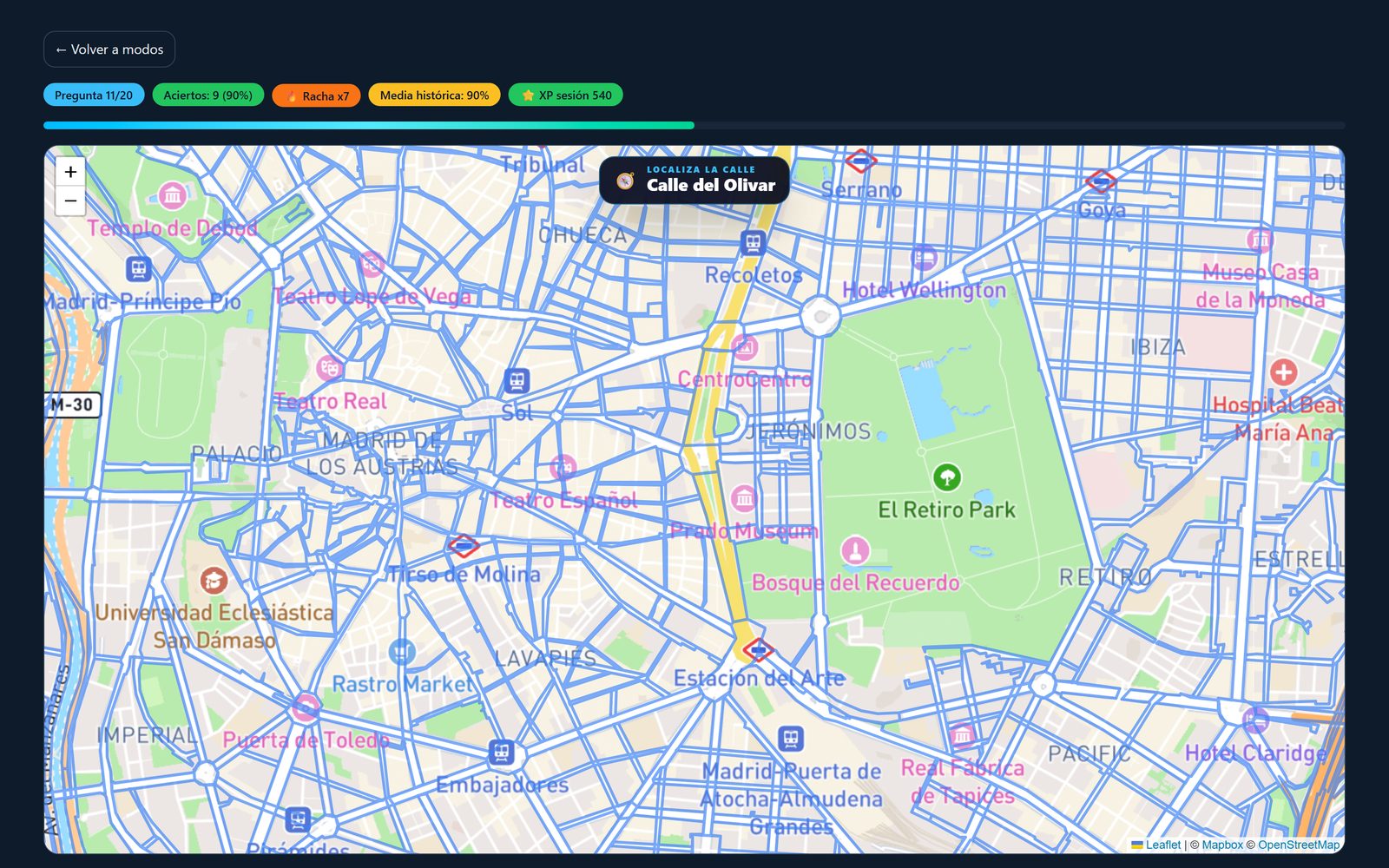Open the OpenStreetMap attribution link

[1298, 845]
